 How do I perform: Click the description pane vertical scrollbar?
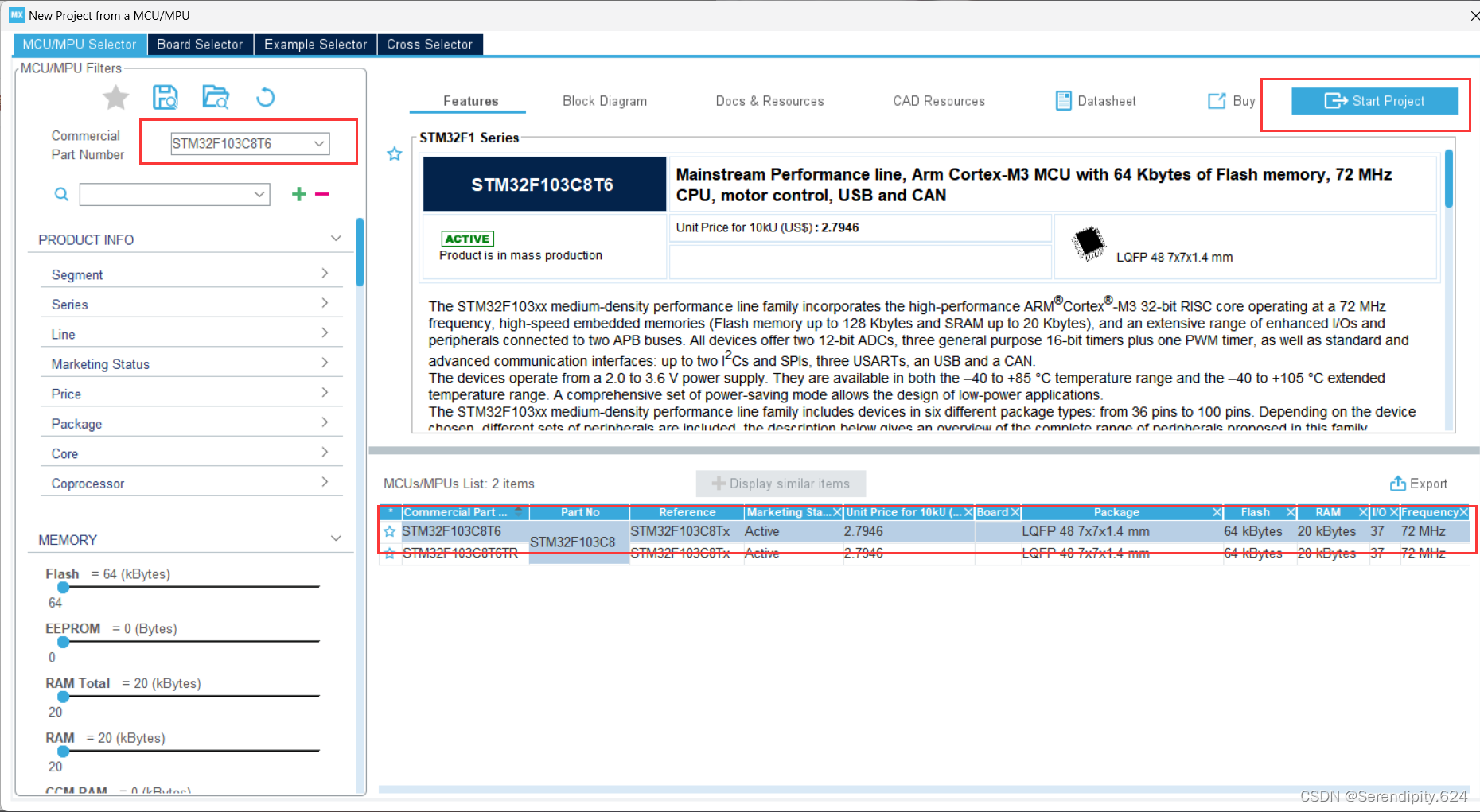(x=1449, y=178)
